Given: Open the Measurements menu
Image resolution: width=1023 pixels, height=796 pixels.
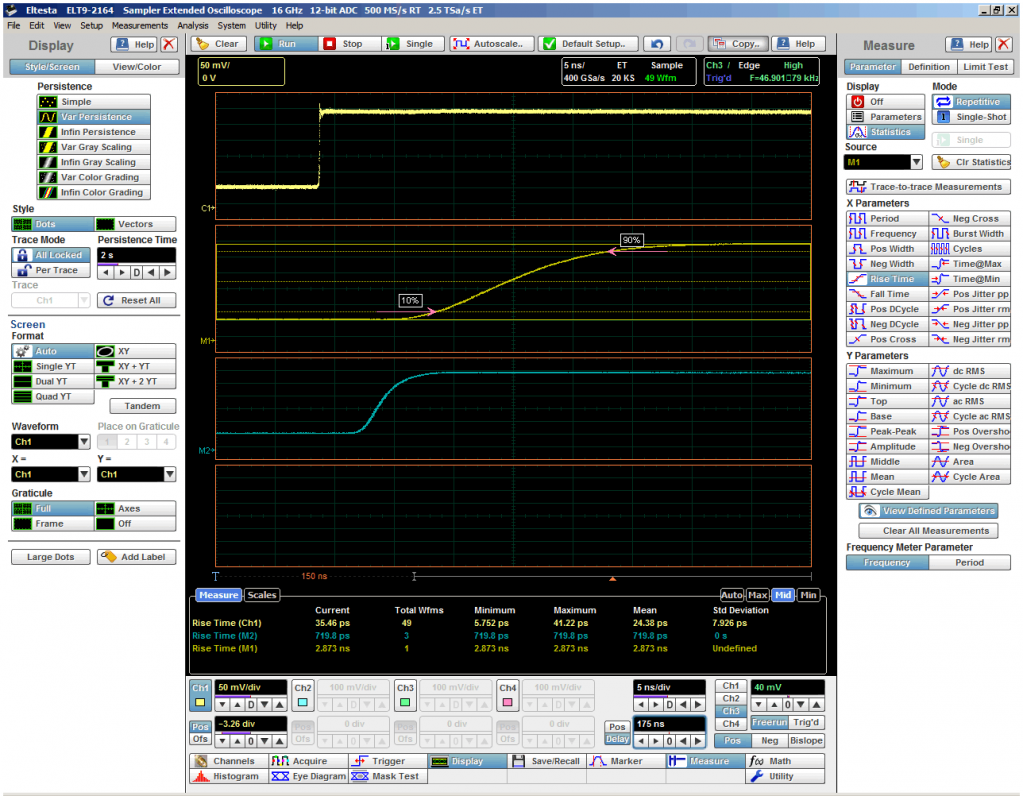Looking at the screenshot, I should (x=139, y=25).
